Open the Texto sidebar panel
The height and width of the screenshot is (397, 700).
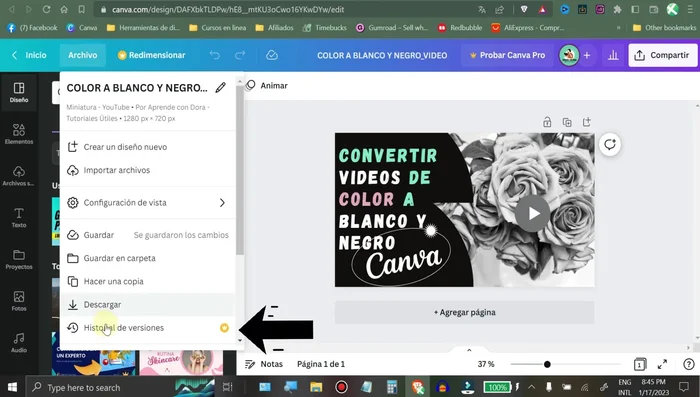click(19, 217)
